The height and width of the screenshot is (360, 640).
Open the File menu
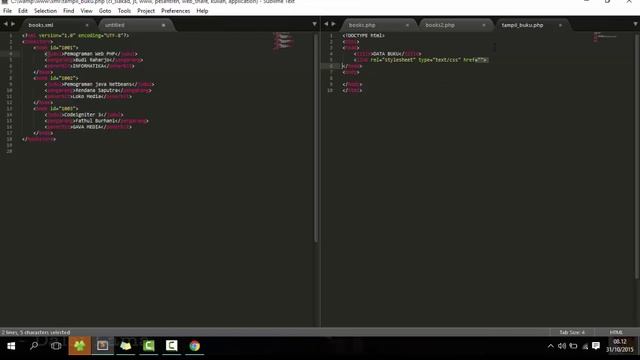pyautogui.click(x=7, y=11)
